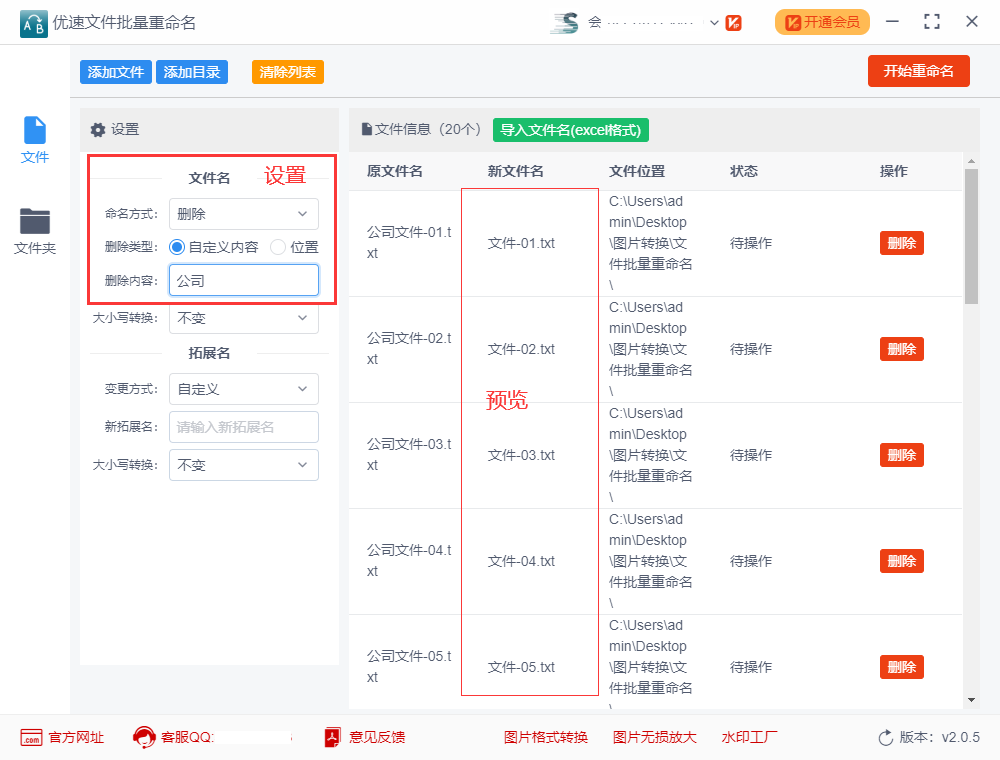Open the account dropdown arrow in title bar

[713, 21]
